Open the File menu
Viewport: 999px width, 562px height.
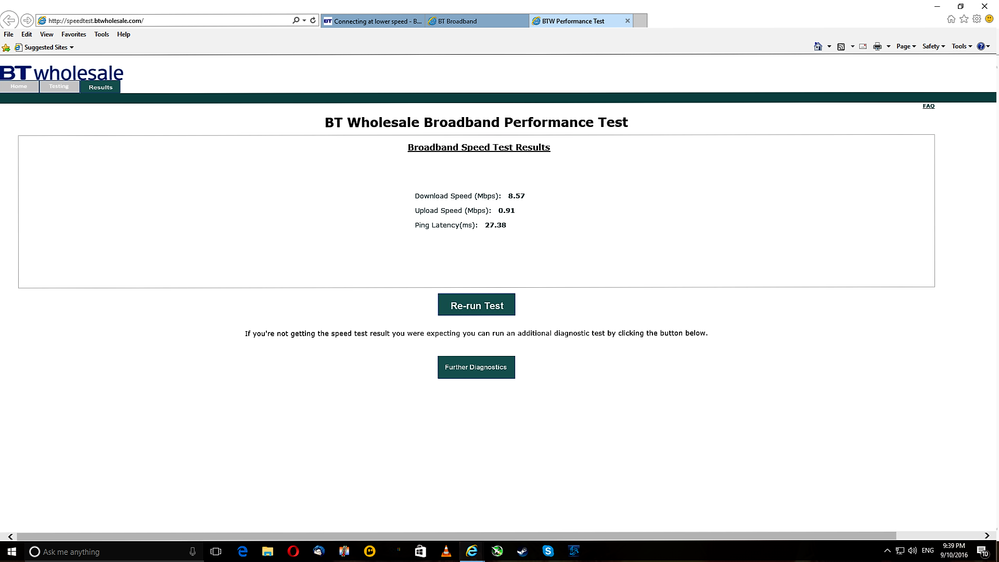pos(8,34)
